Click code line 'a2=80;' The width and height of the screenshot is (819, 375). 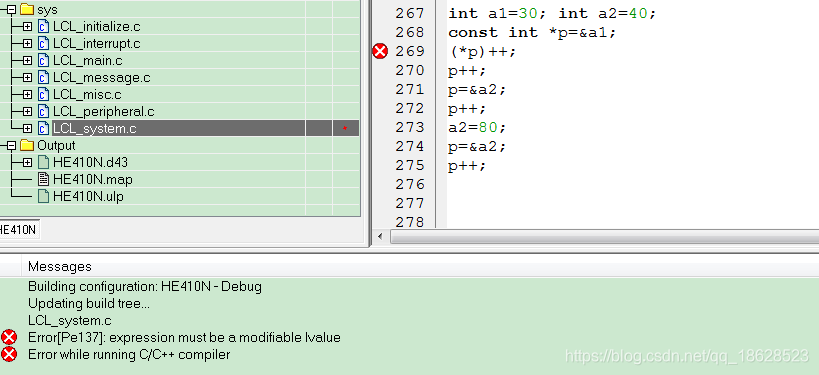pyautogui.click(x=477, y=127)
